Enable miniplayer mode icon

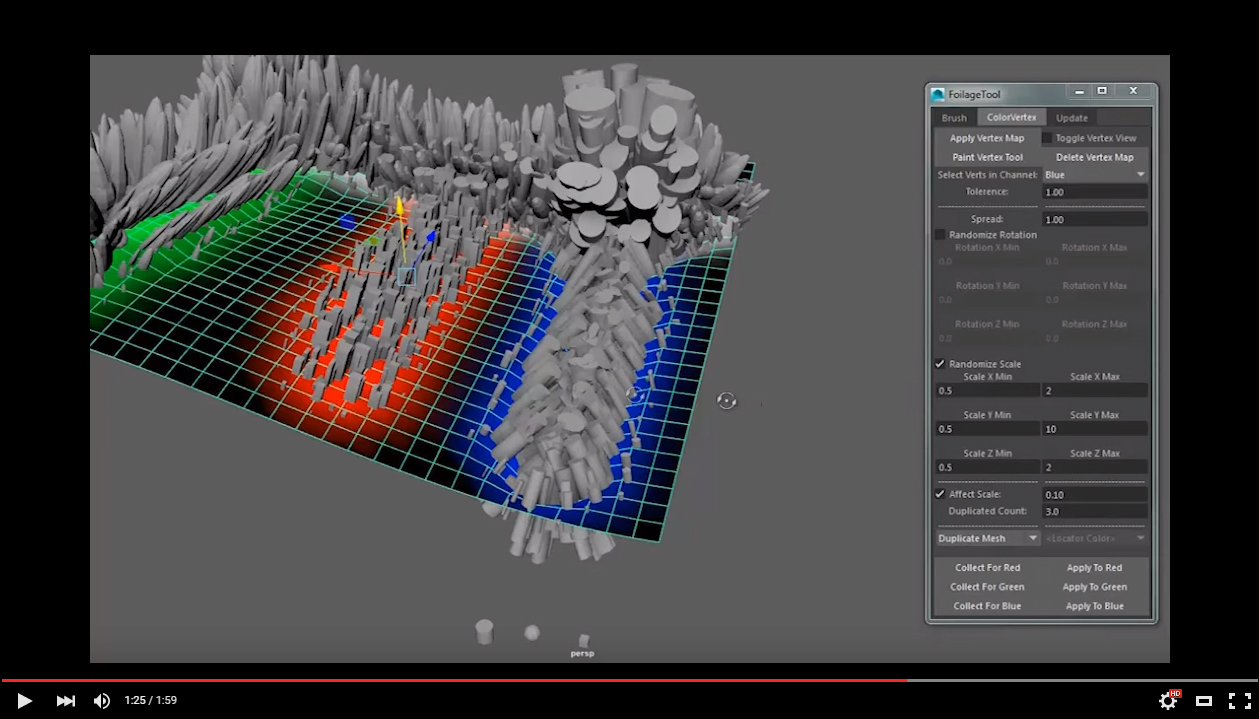click(x=1204, y=700)
